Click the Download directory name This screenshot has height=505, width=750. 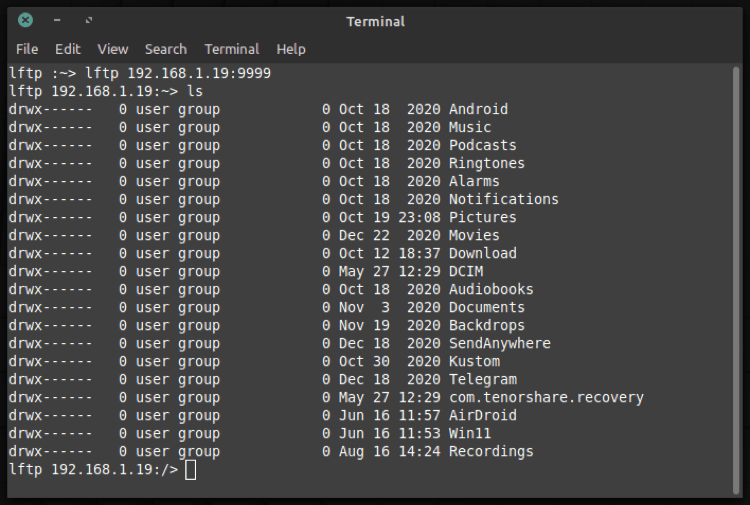pos(482,253)
